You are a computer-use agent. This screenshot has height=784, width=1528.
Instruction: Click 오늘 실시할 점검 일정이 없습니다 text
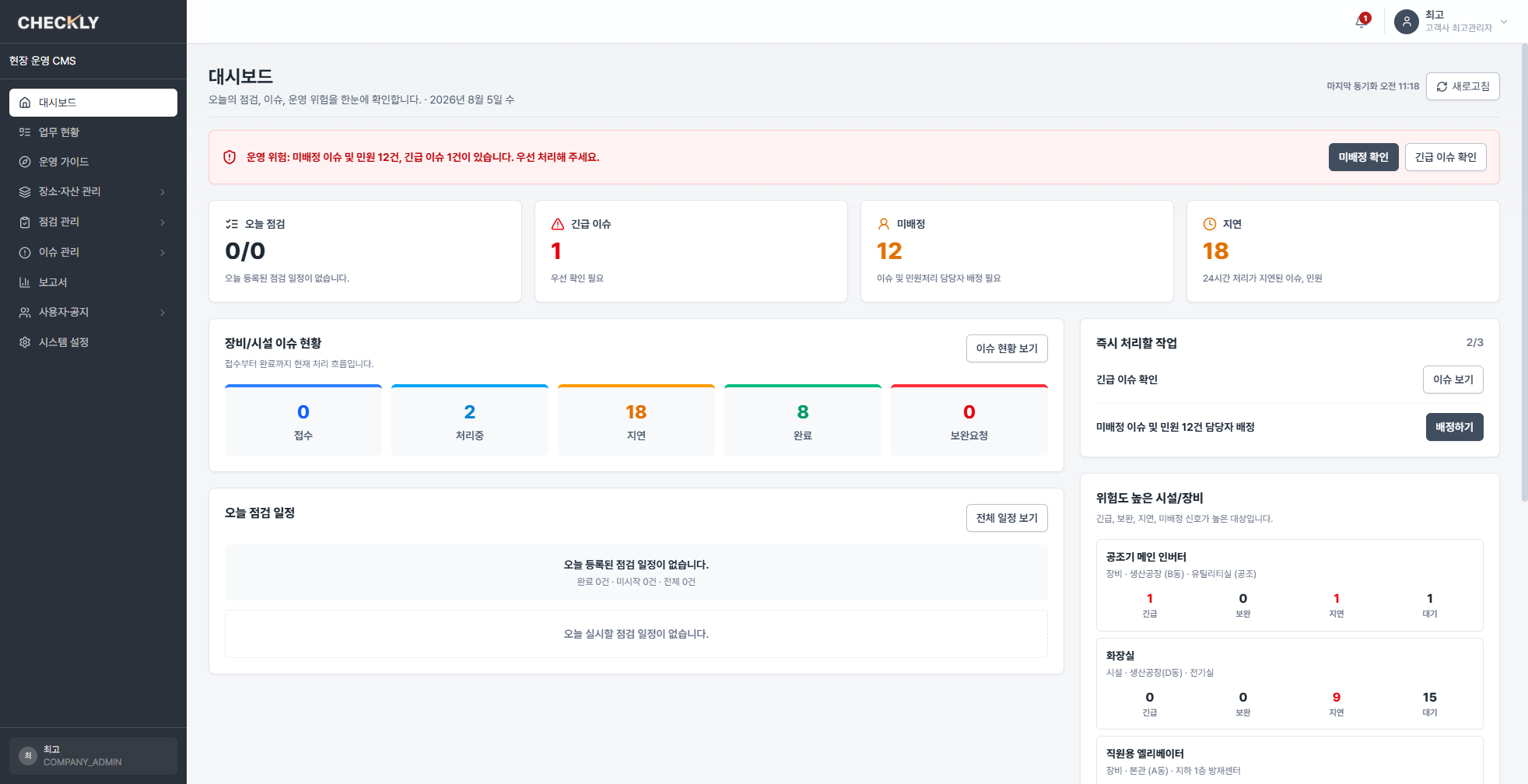point(636,634)
